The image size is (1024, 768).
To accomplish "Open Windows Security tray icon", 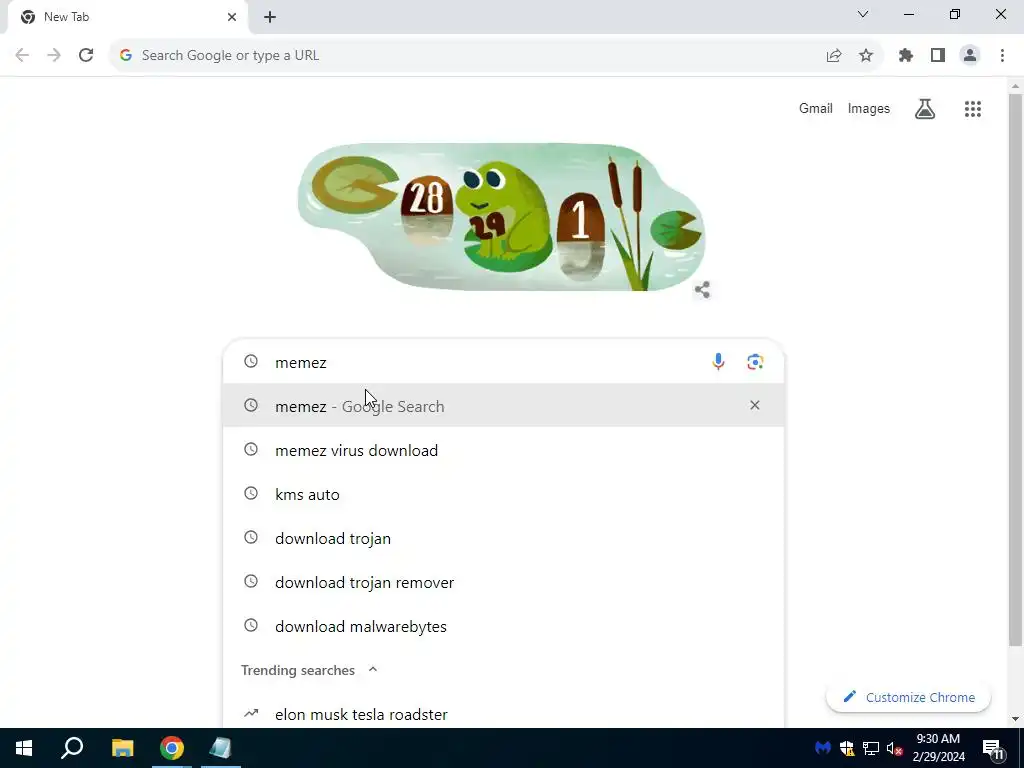I will coord(847,748).
